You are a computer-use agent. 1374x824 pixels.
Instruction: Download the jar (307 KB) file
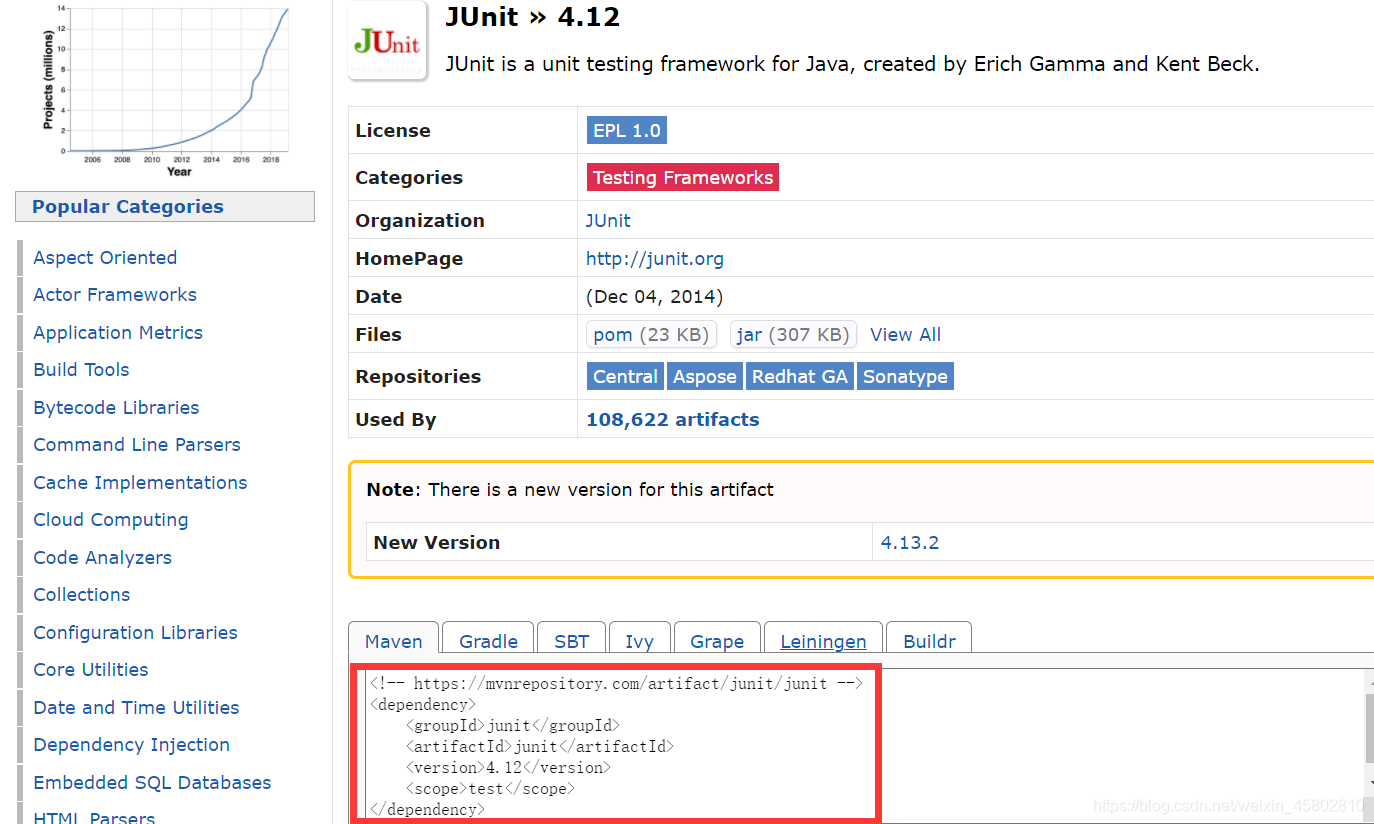(793, 335)
